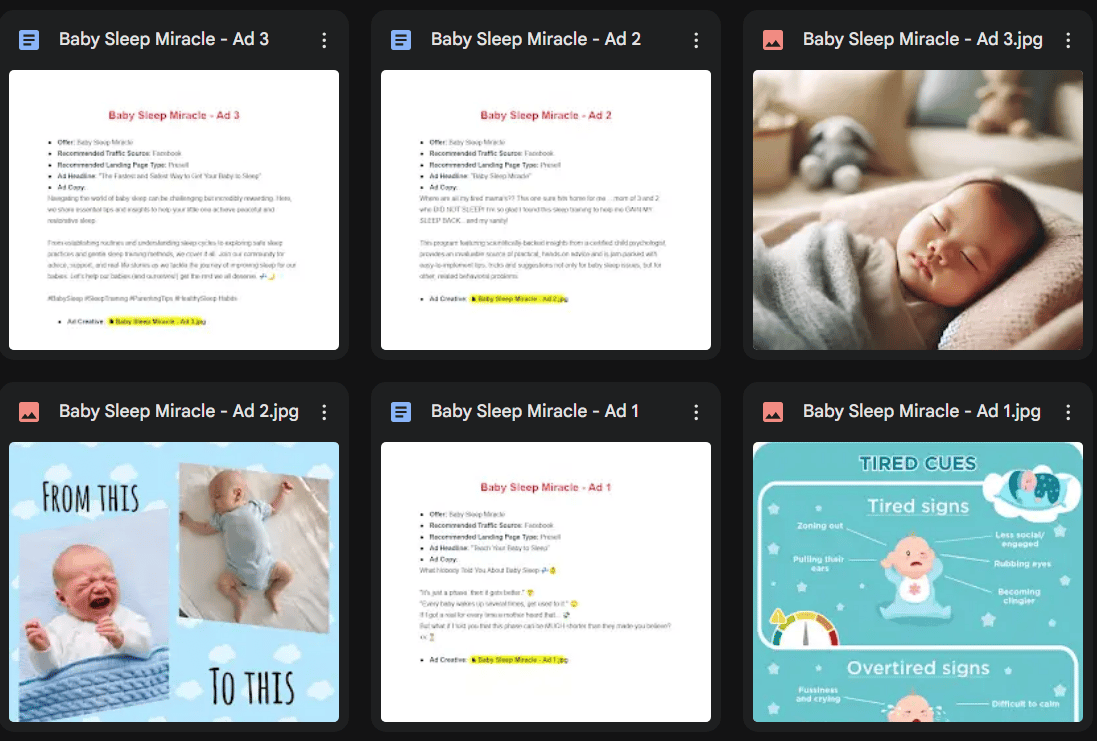
Task: Open the Ad 1 document preview
Action: [x=546, y=582]
